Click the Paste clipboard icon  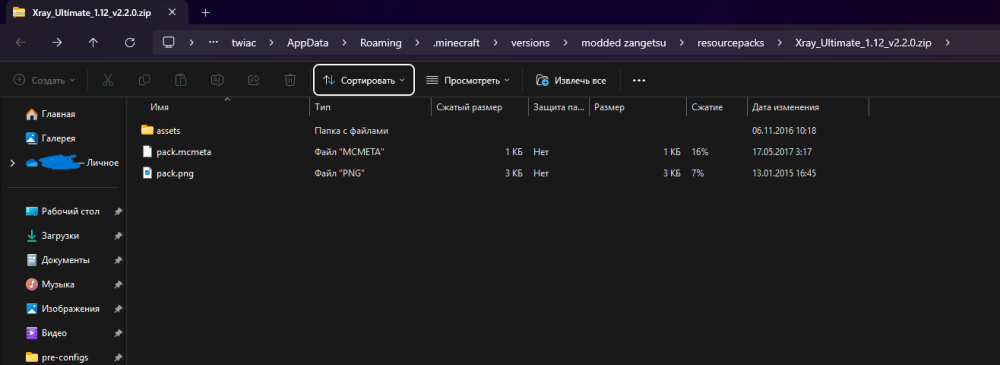coord(180,80)
